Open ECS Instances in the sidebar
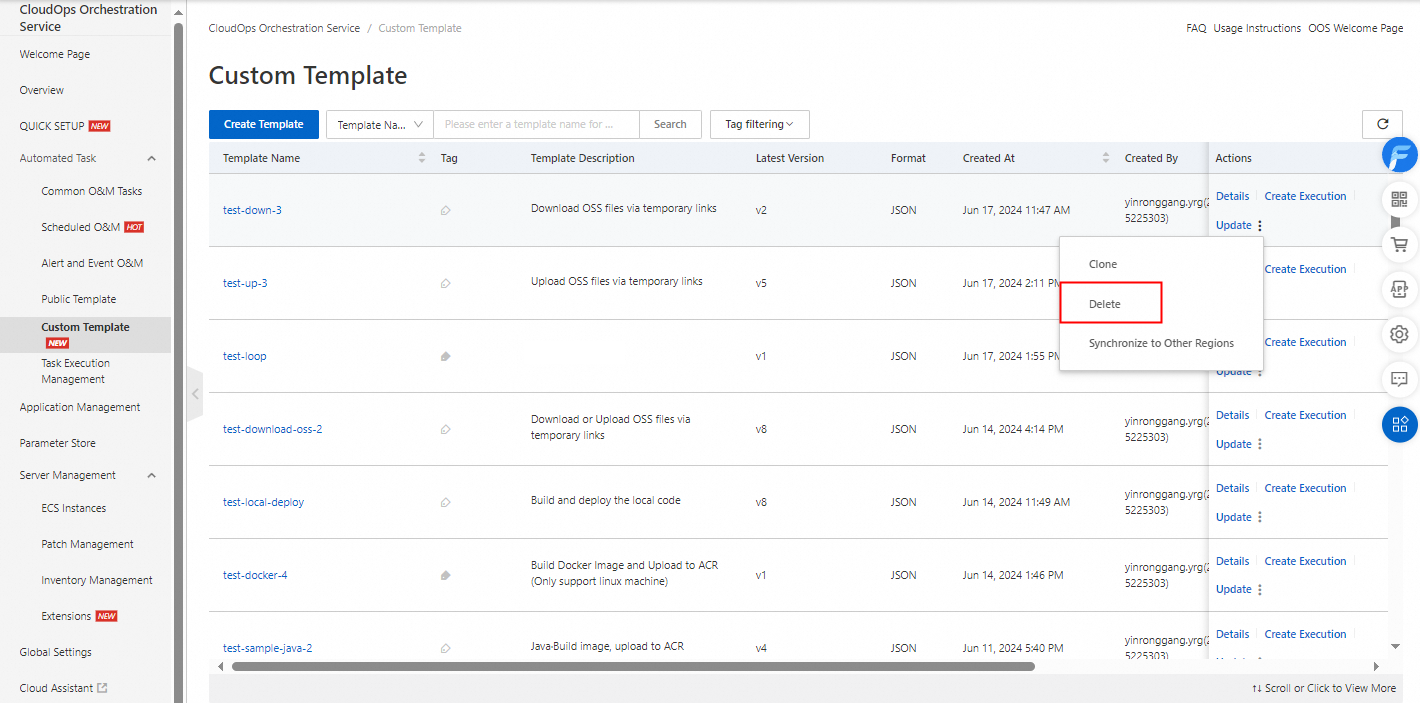 (x=74, y=508)
